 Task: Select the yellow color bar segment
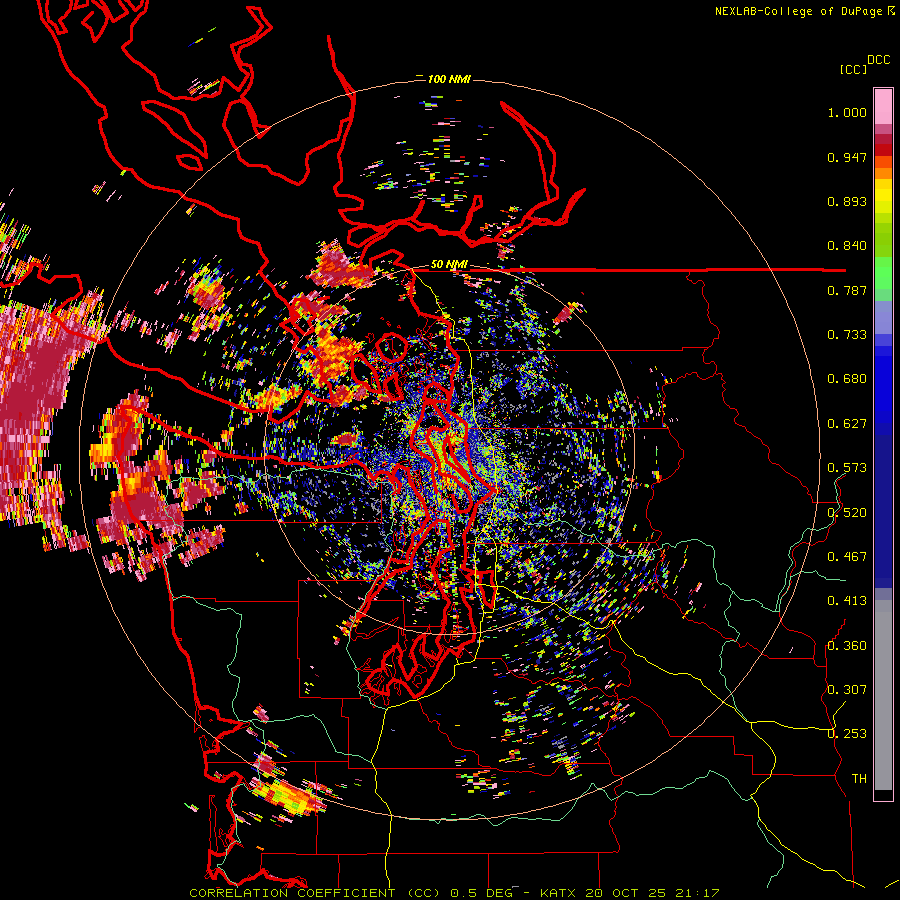883,196
